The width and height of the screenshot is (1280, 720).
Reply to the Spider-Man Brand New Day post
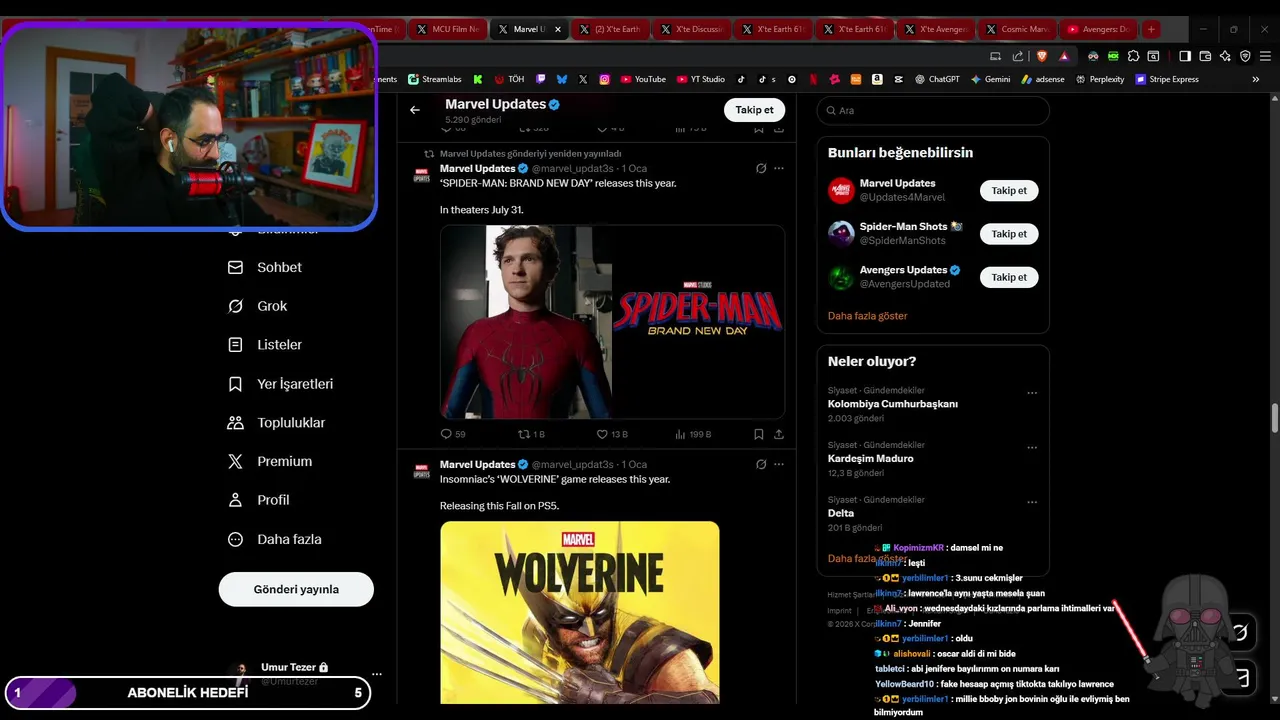coord(452,434)
